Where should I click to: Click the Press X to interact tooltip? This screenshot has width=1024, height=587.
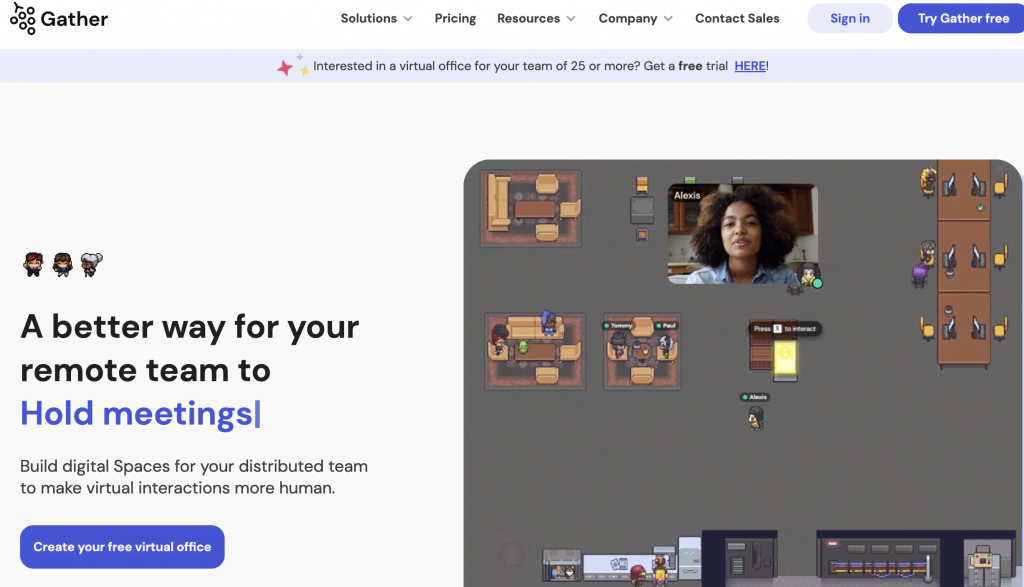click(783, 328)
